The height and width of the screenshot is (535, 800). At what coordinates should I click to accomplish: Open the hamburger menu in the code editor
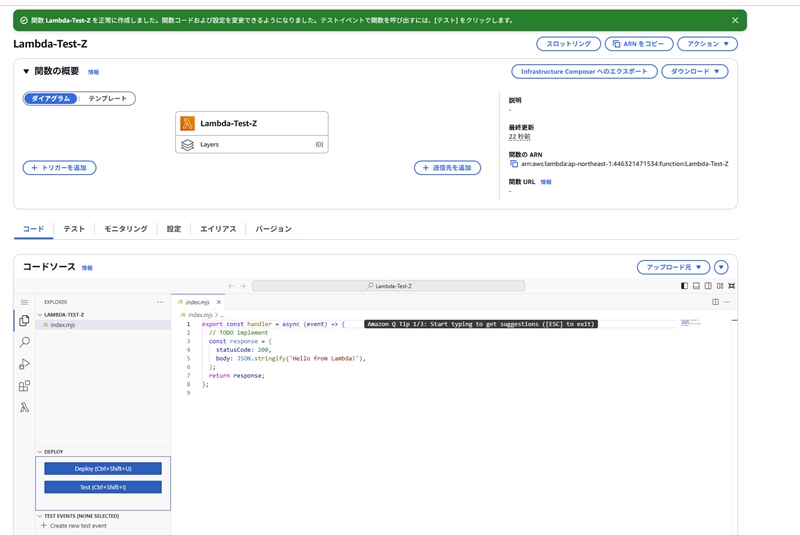(x=24, y=302)
